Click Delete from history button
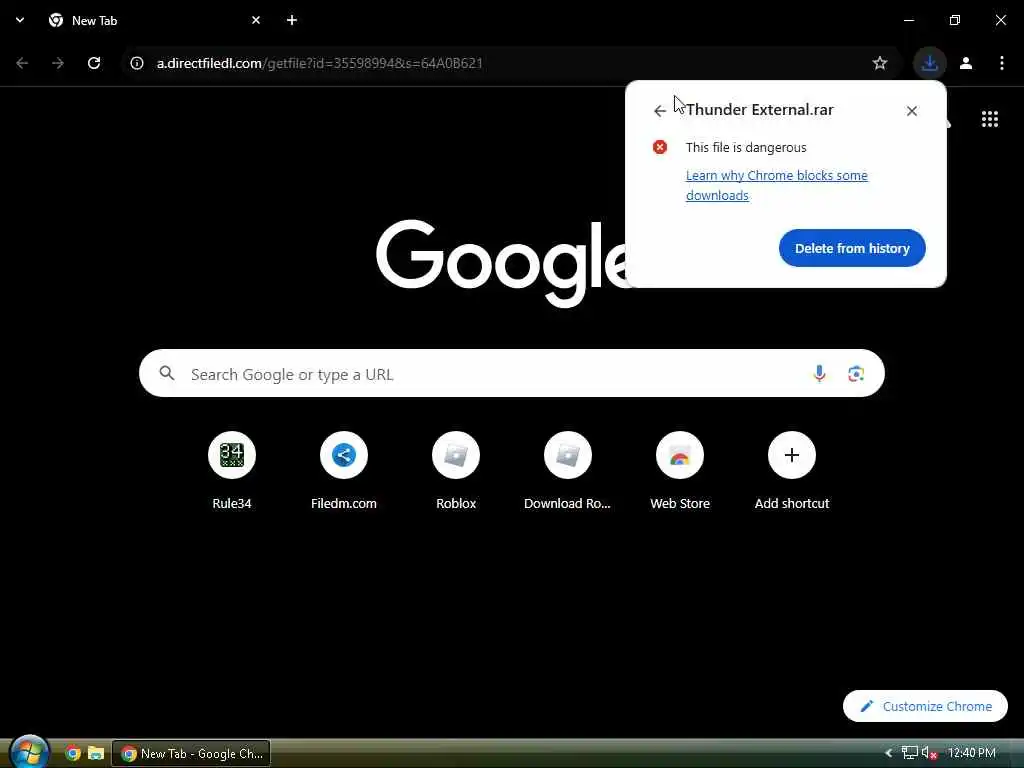Screen dimensions: 1024x768 coord(852,248)
